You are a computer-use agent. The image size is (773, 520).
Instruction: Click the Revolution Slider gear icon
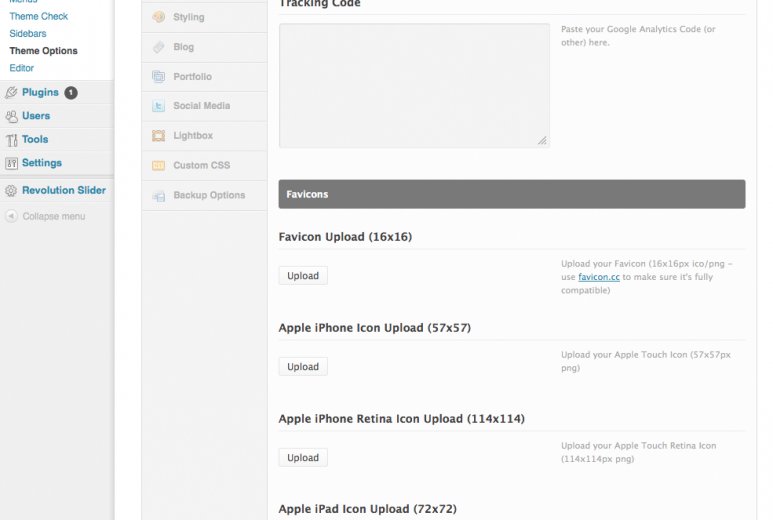[11, 191]
